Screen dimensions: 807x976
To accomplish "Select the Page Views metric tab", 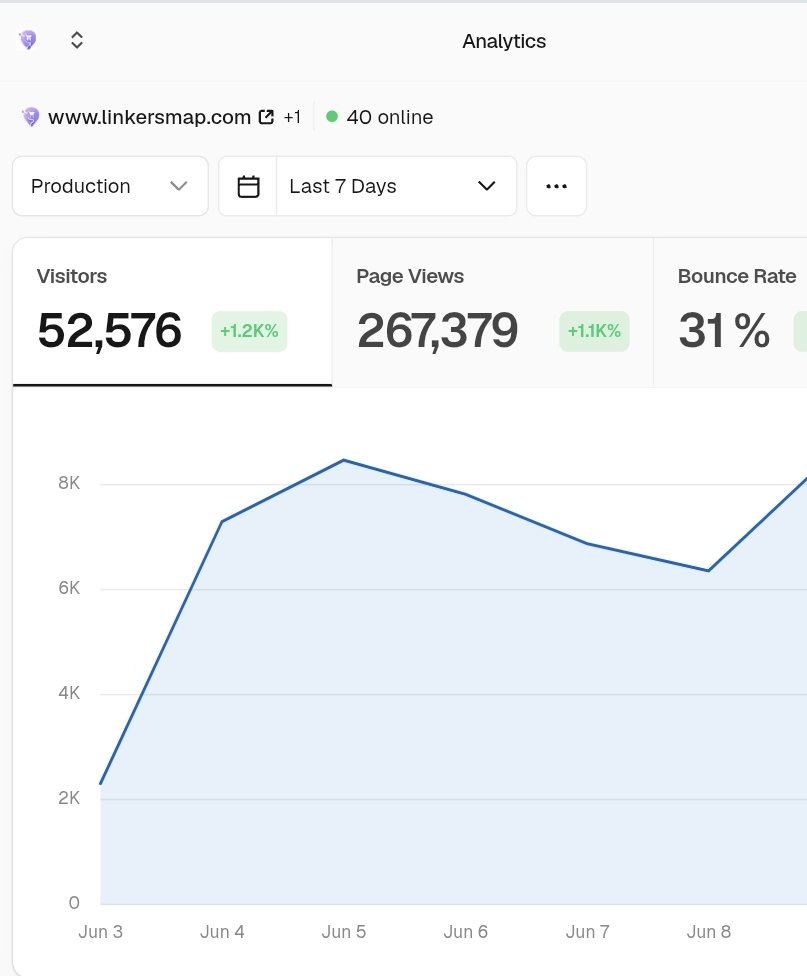I will (x=493, y=312).
